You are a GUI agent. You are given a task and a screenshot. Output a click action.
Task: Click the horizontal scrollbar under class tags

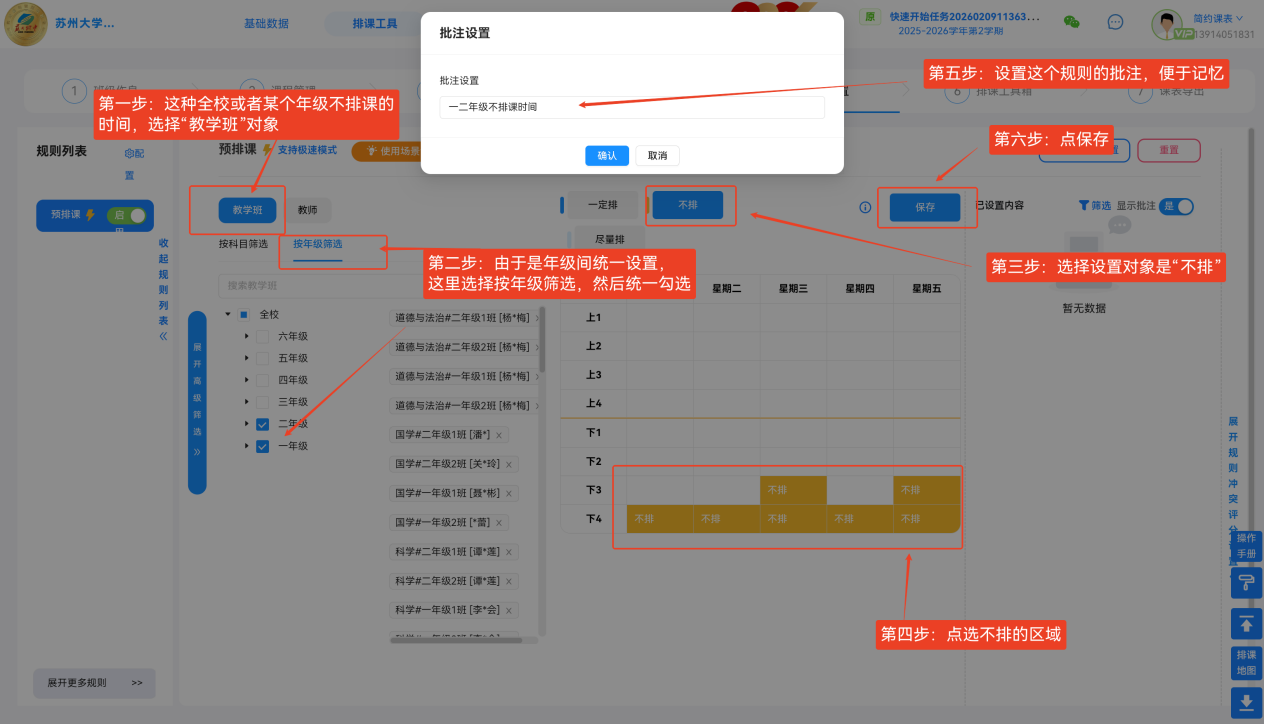[456, 640]
